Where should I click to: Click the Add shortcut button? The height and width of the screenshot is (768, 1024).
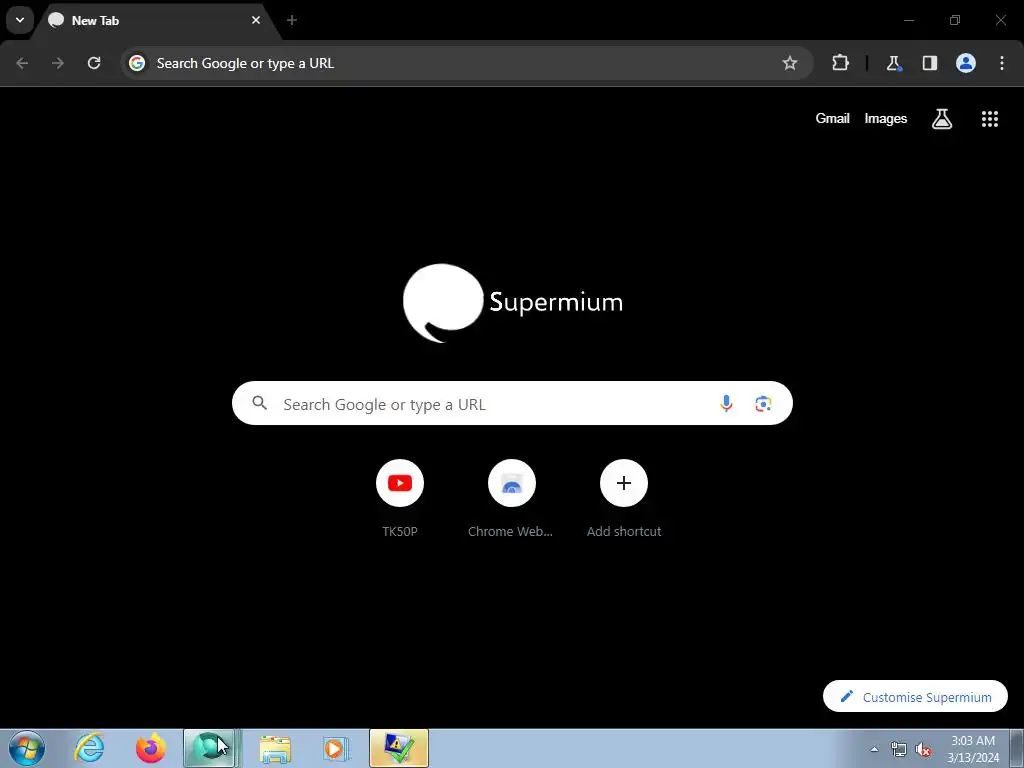624,499
